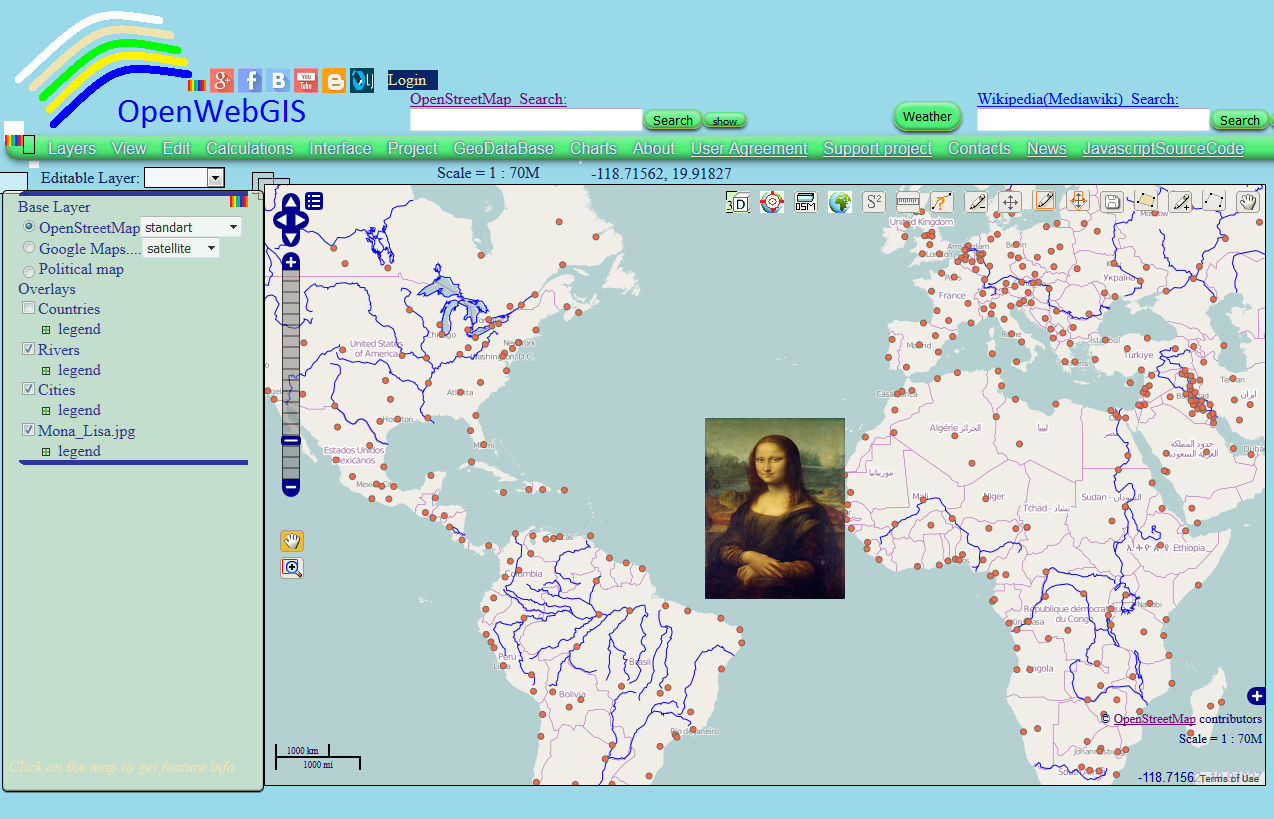Open the 3D view tool
Viewport: 1274px width, 819px height.
737,203
